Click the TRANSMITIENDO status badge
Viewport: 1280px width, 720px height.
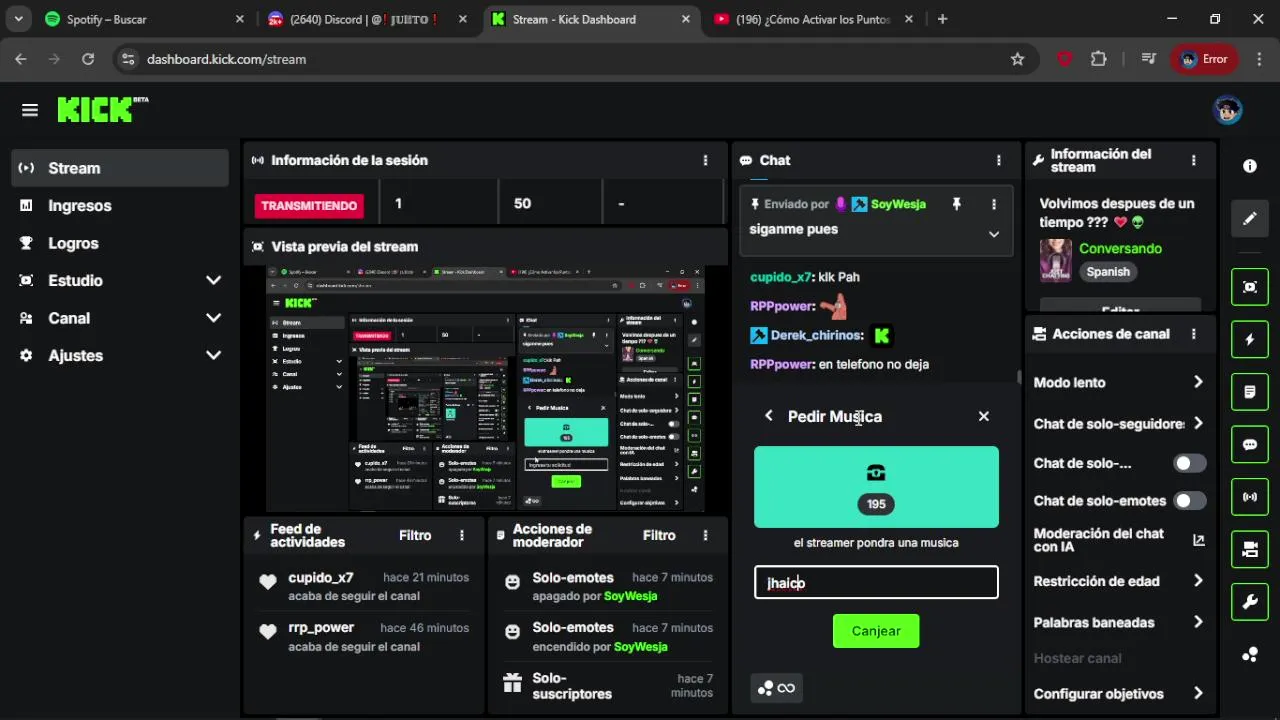tap(309, 205)
